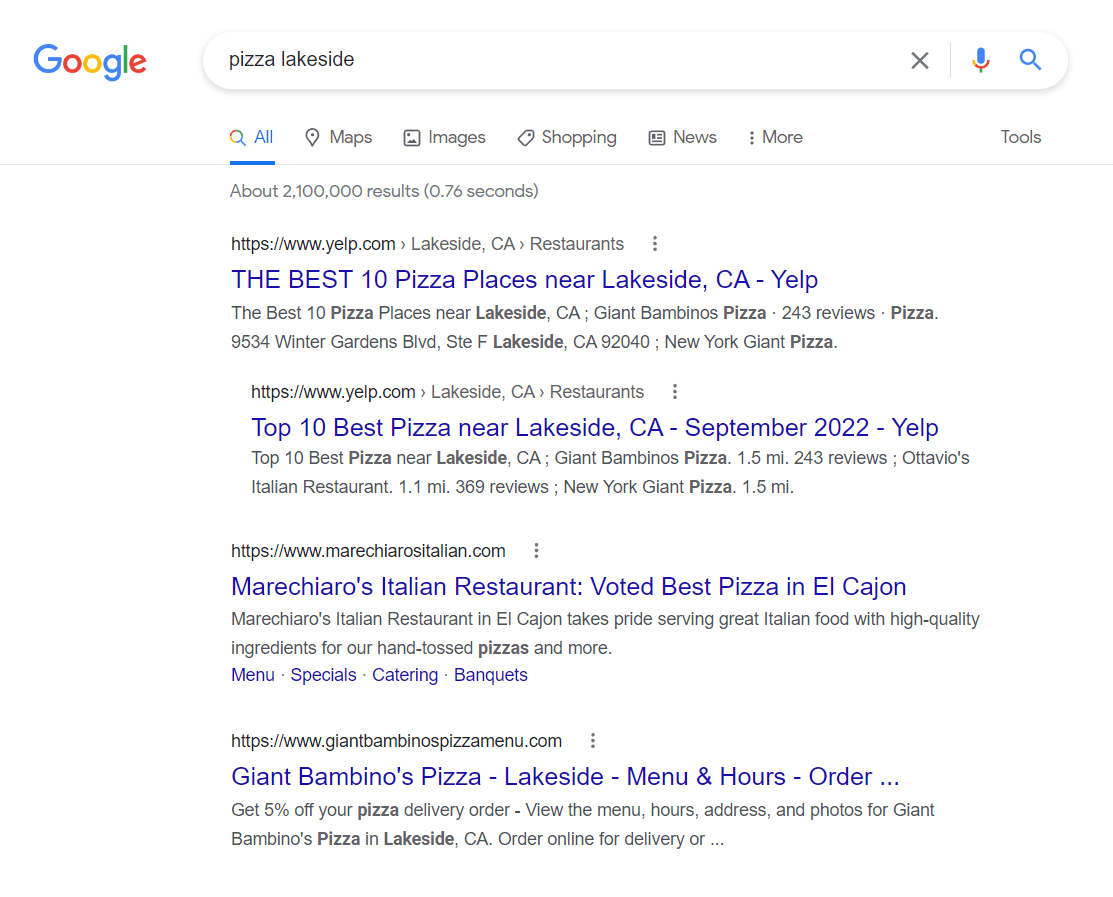Open the Tools filter options
Viewport: 1113px width, 897px height.
(1020, 137)
